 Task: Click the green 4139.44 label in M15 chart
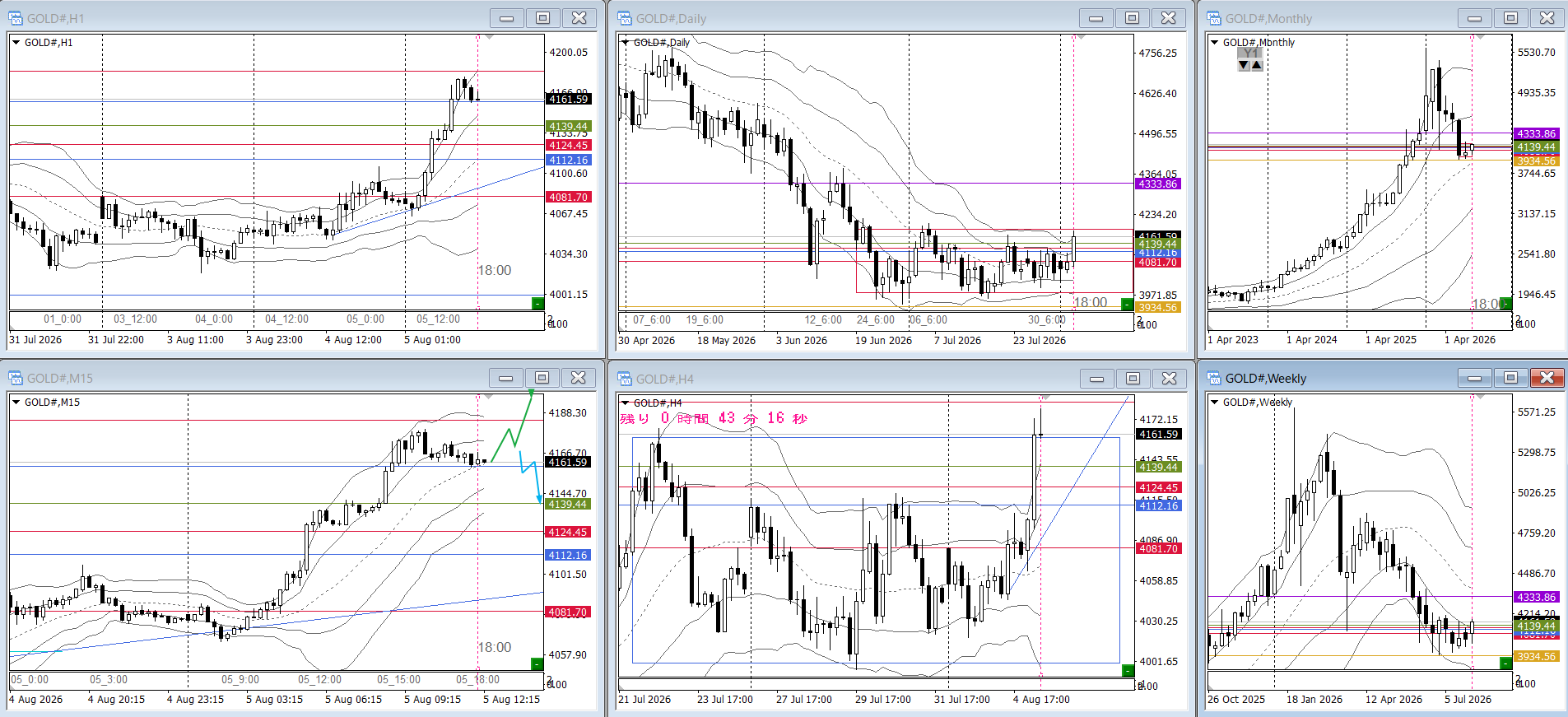[568, 505]
